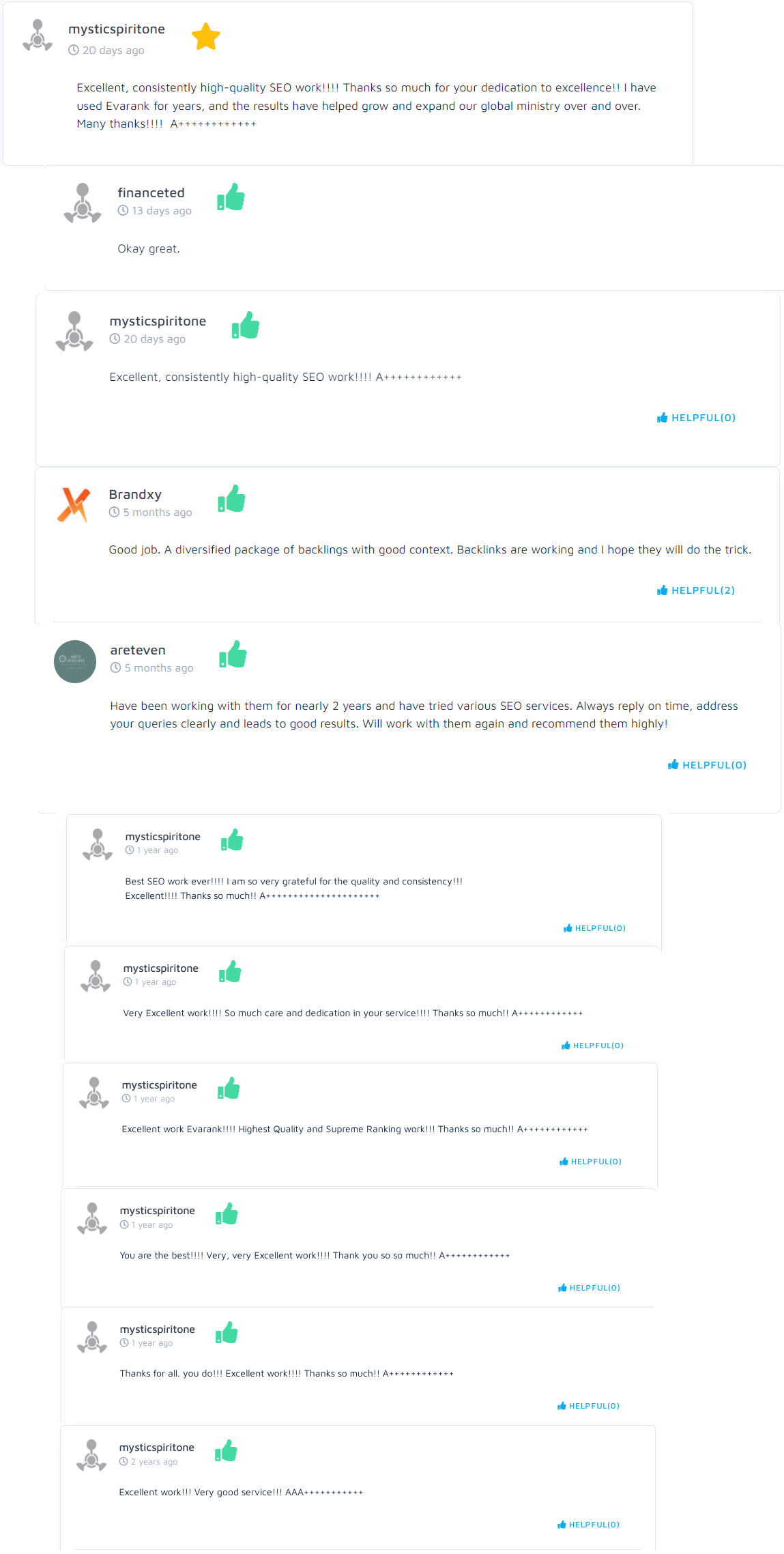Click the thumbs-up icon beside Brandxy

click(x=232, y=499)
